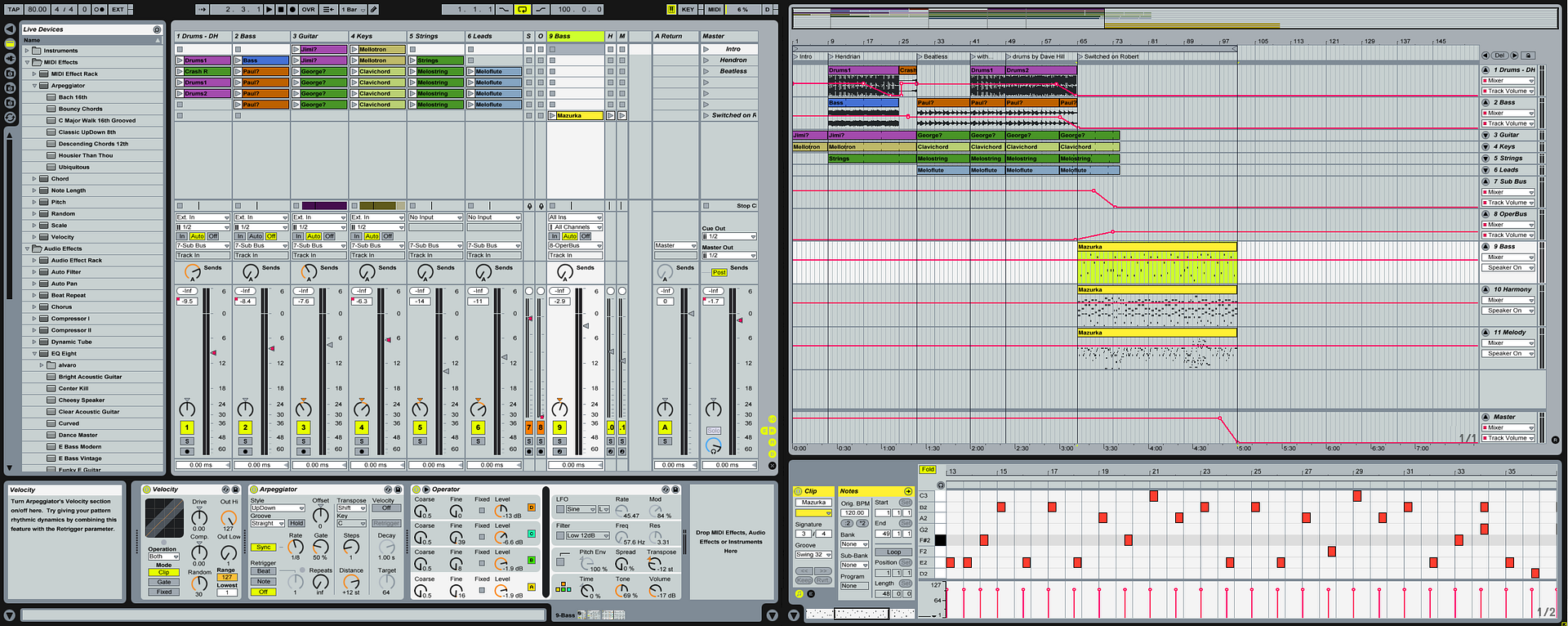This screenshot has width=1568, height=626.
Task: Click the Mazurka clip in session slot
Action: [x=581, y=115]
